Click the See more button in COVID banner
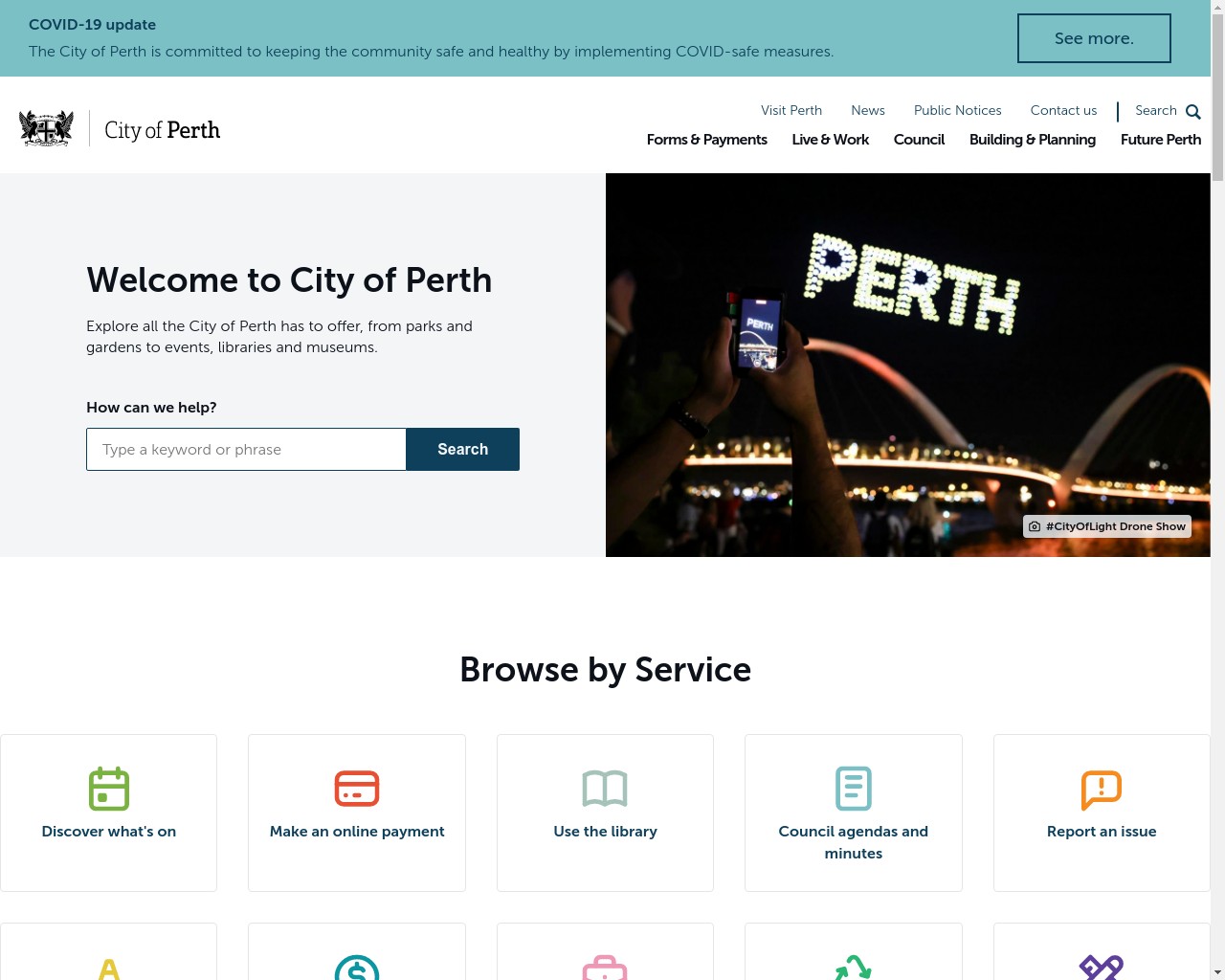The width and height of the screenshot is (1225, 980). (1094, 38)
